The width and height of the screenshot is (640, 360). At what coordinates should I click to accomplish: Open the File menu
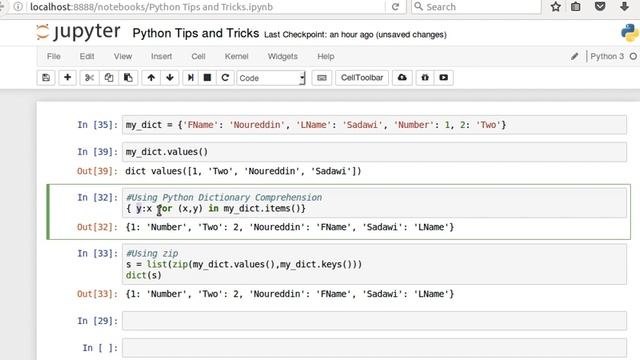53,56
